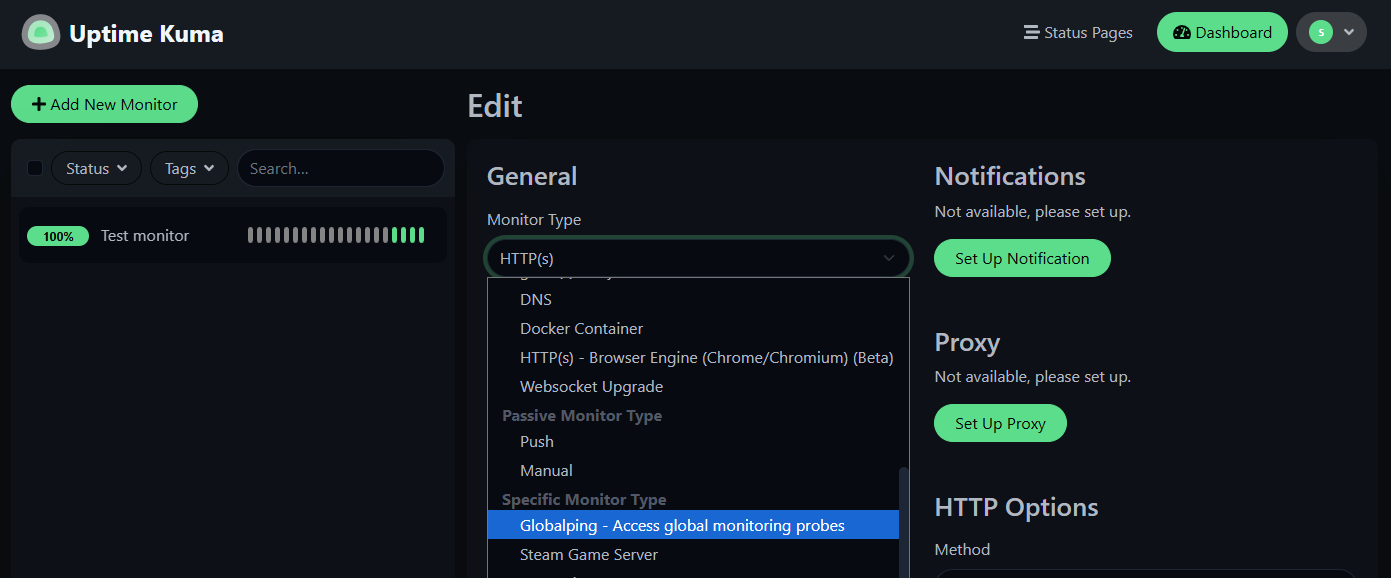Expand the Monitor Type dropdown chevron
The image size is (1391, 578).
click(x=888, y=258)
